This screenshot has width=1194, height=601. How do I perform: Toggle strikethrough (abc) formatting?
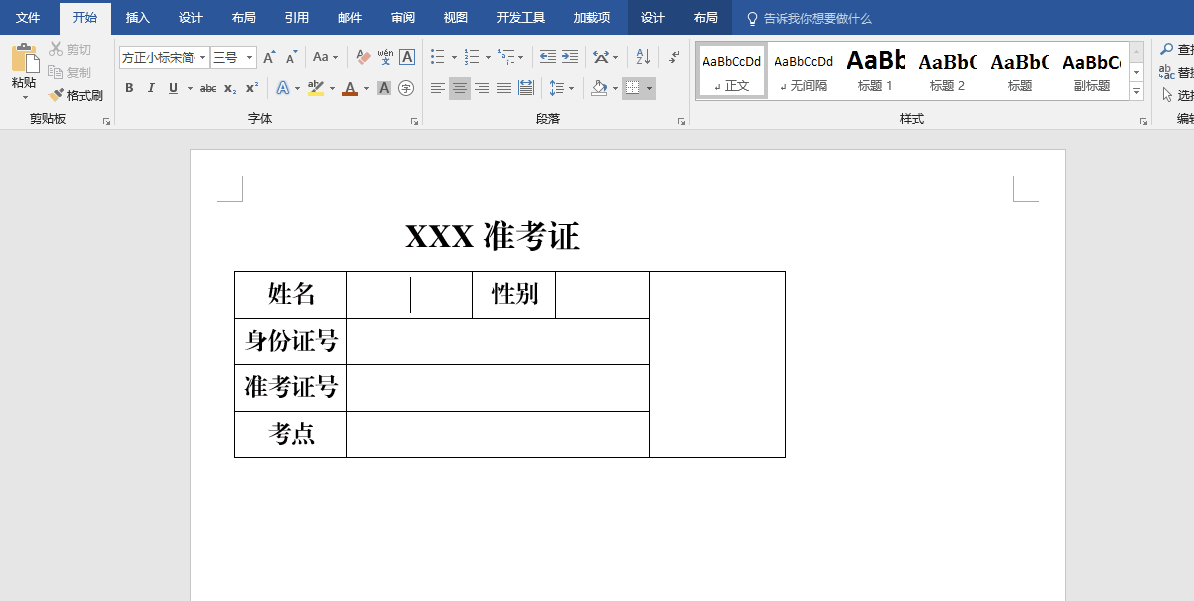(208, 88)
